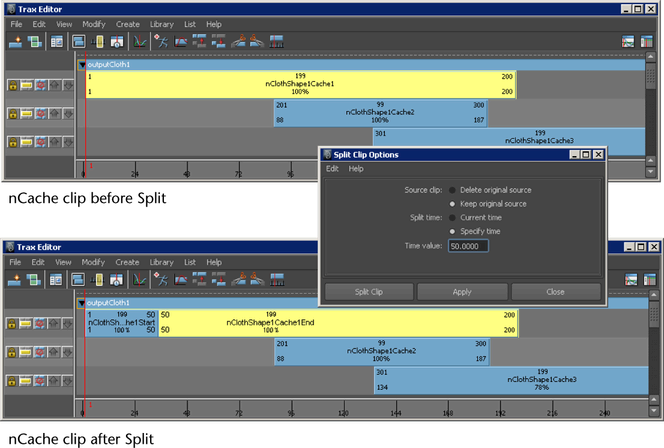Image resolution: width=664 pixels, height=448 pixels.
Task: Select the Current time radio option
Action: tap(452, 218)
